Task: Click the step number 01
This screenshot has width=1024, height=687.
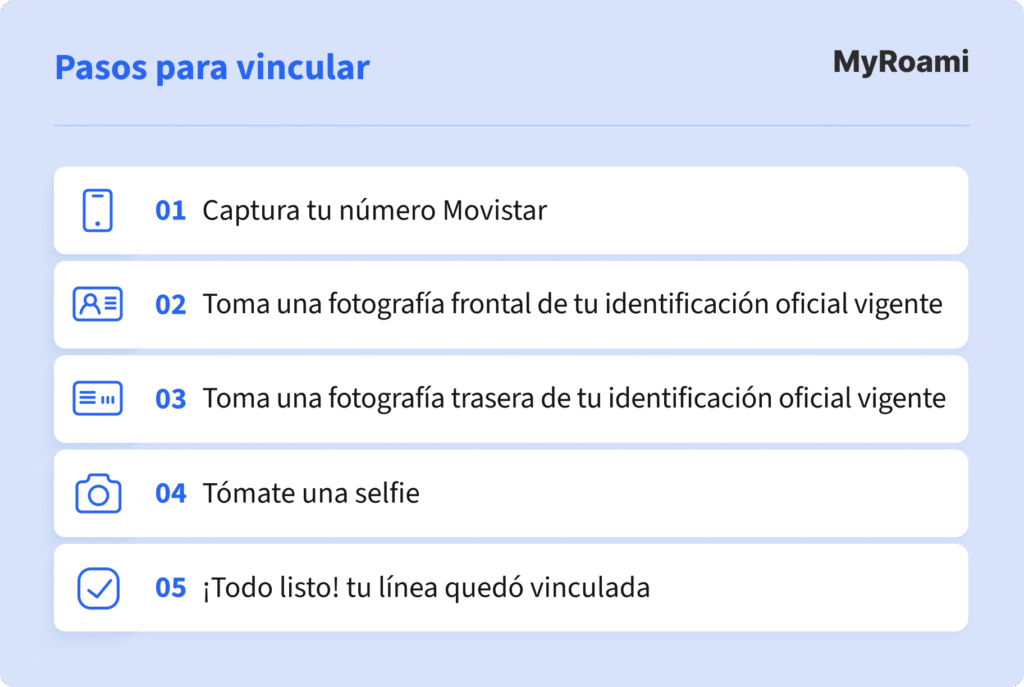Action: [170, 211]
